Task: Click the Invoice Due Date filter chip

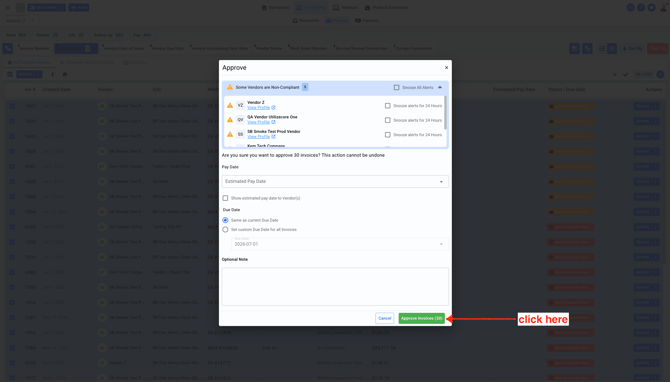Action: (x=168, y=48)
